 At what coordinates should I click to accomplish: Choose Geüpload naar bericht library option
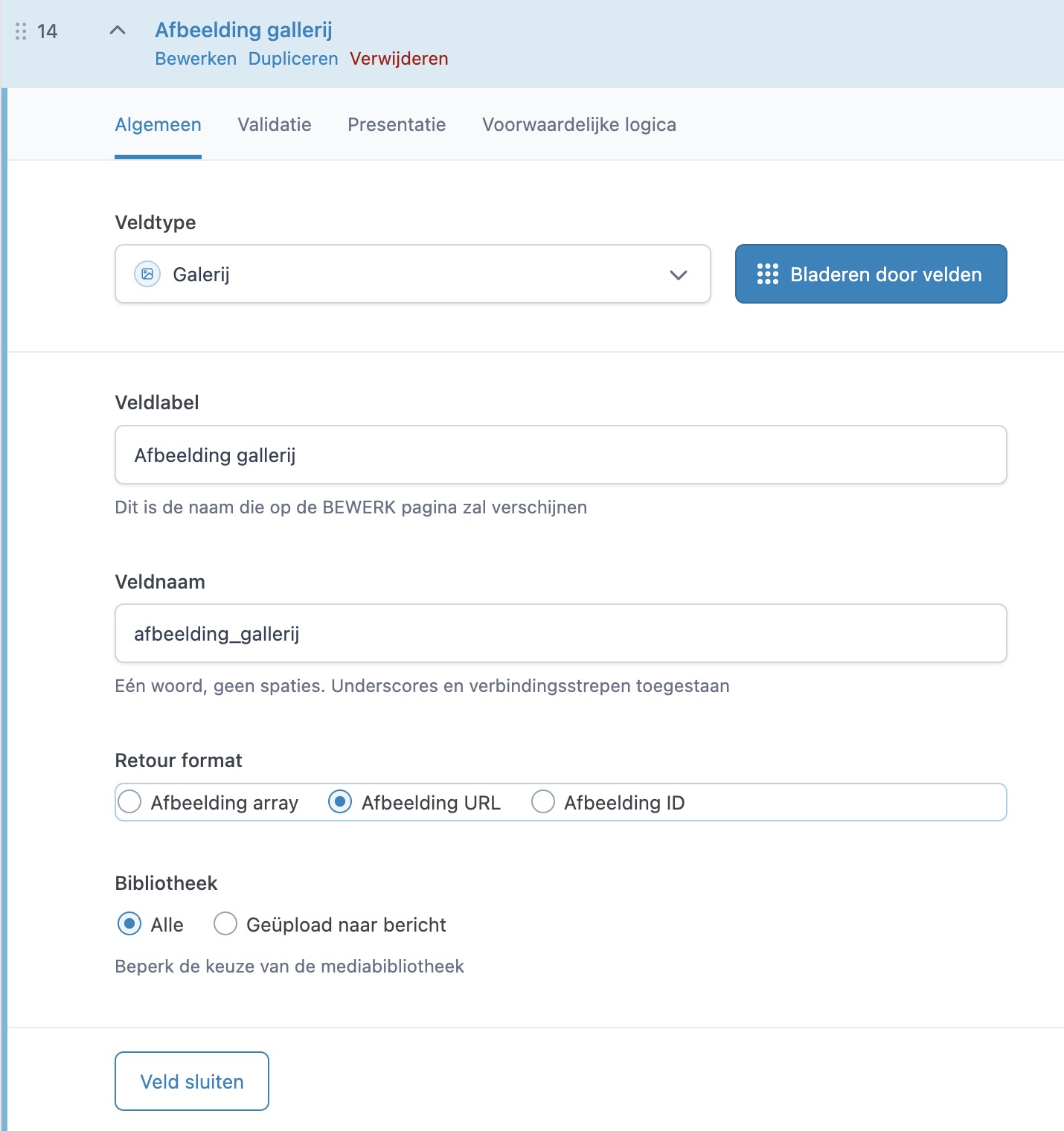tap(225, 924)
